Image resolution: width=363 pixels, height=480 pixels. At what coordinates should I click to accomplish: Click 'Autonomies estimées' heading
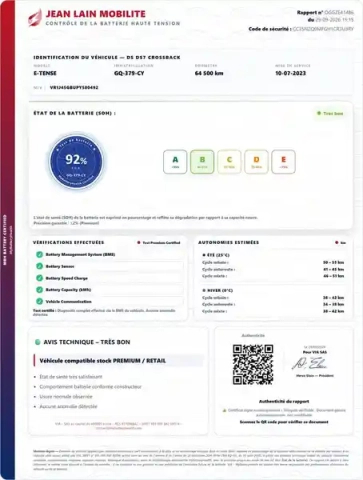pos(229,242)
